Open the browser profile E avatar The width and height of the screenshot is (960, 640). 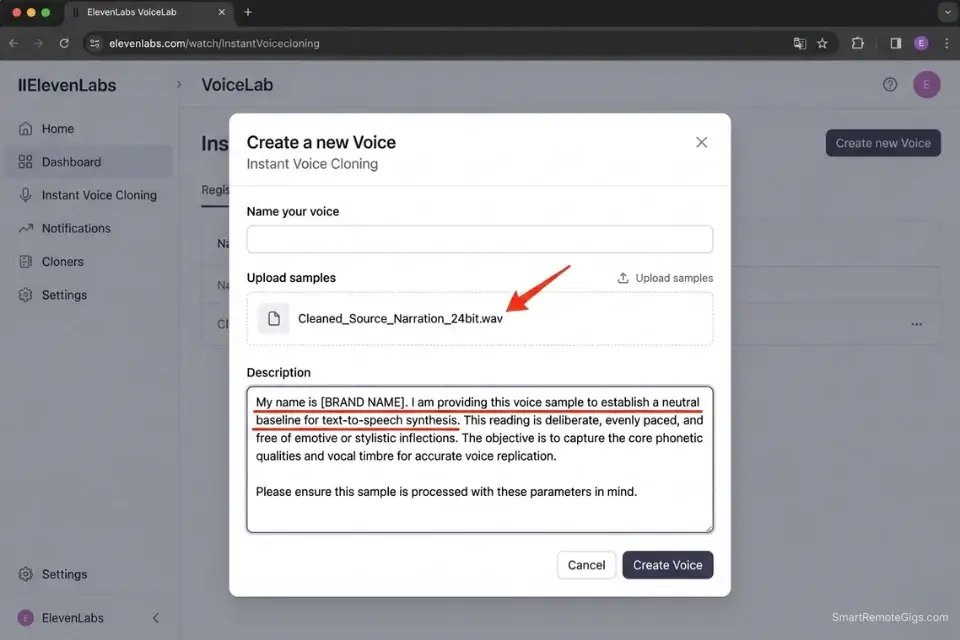(x=921, y=43)
